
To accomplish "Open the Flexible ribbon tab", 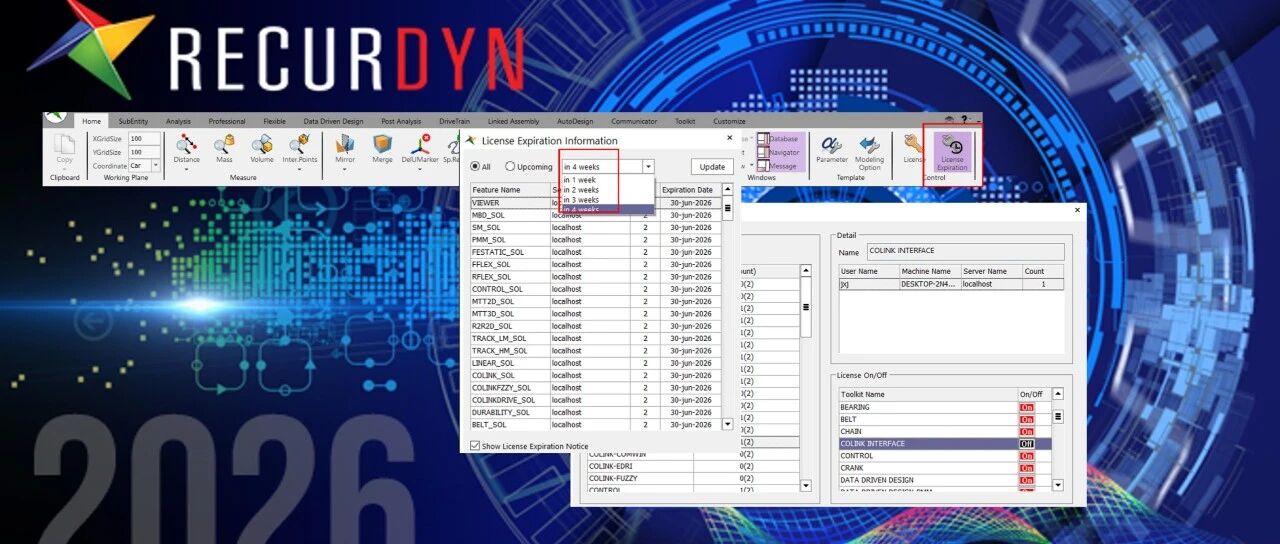I will pos(276,121).
